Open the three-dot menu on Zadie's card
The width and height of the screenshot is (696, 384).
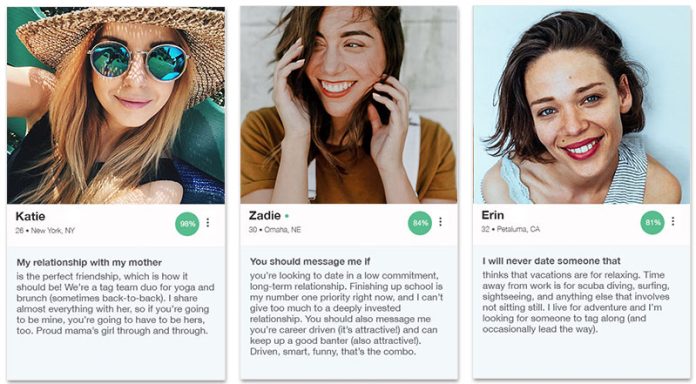tap(440, 222)
